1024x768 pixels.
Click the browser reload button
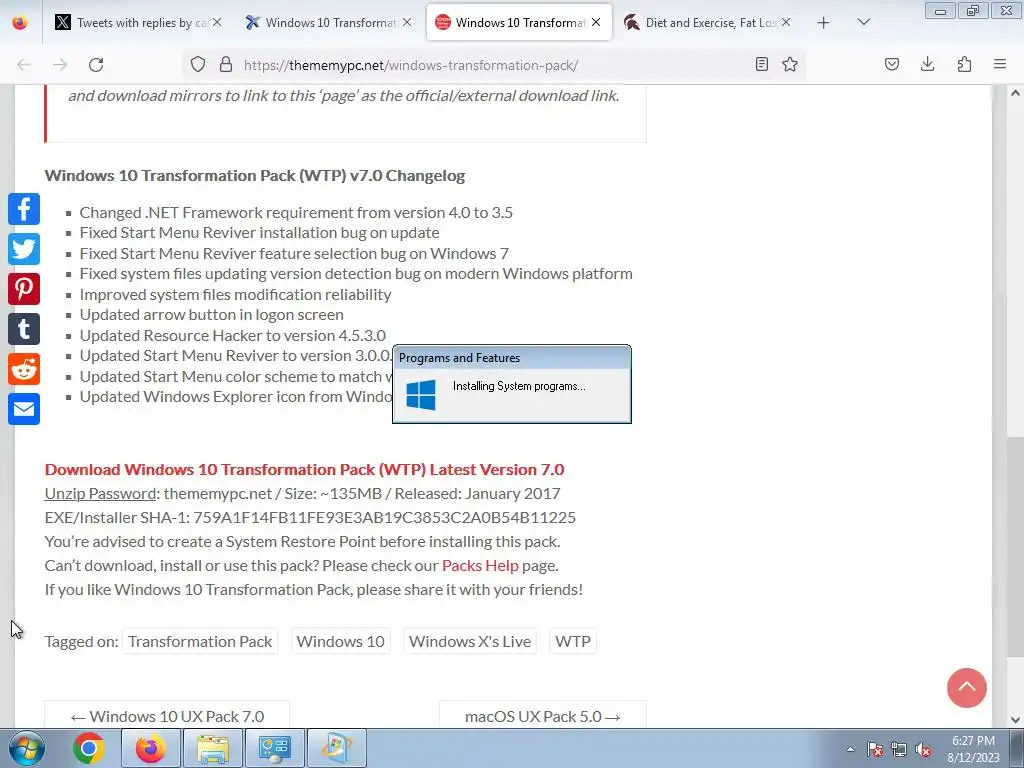(96, 65)
